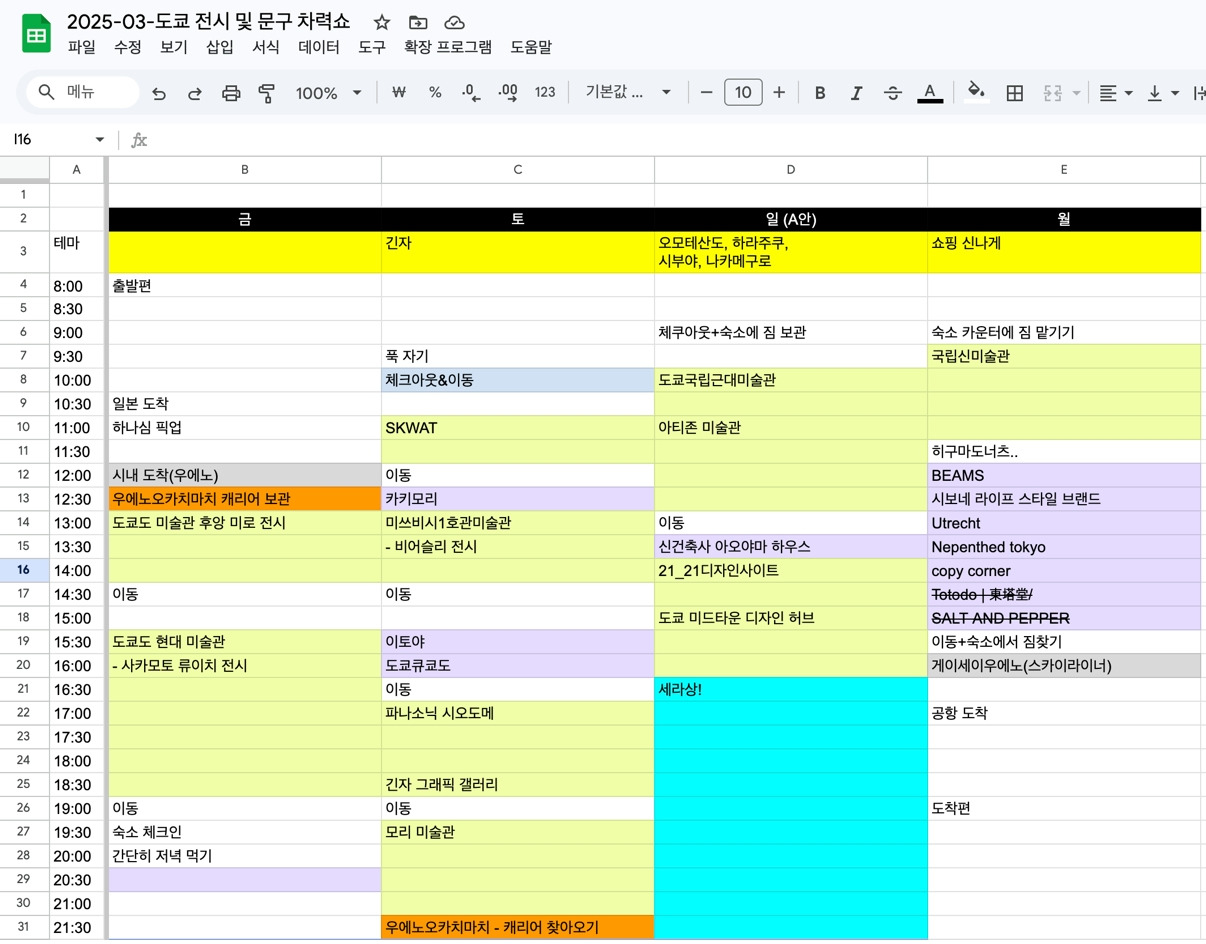1206x944 pixels.
Task: Click the fx formula bar icon
Action: tap(139, 140)
